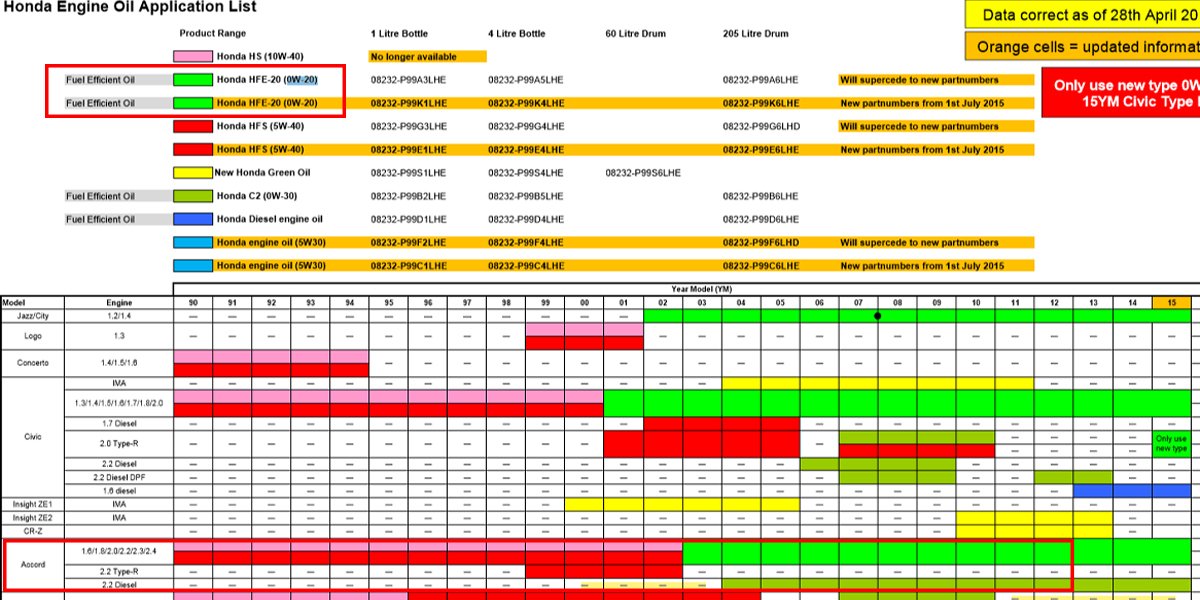Click the 'Concerto' model cell
The image size is (1200, 600).
point(32,363)
